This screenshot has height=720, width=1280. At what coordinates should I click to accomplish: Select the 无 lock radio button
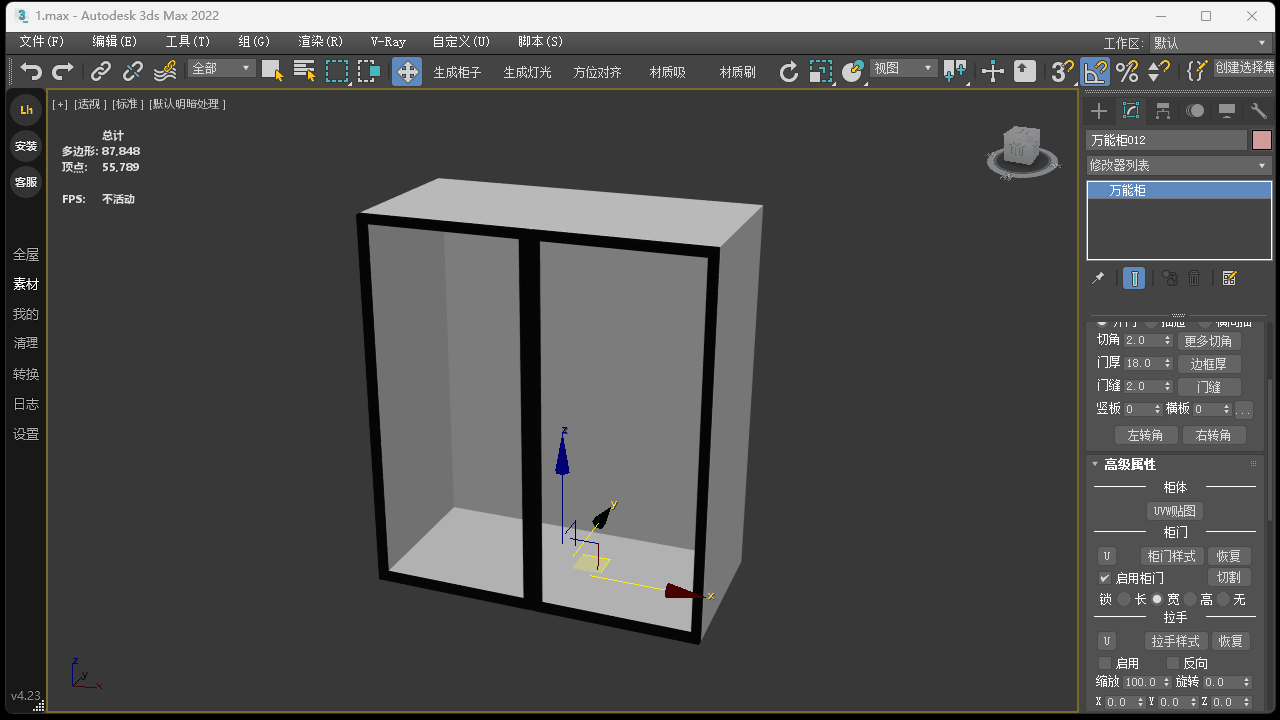click(x=1223, y=599)
